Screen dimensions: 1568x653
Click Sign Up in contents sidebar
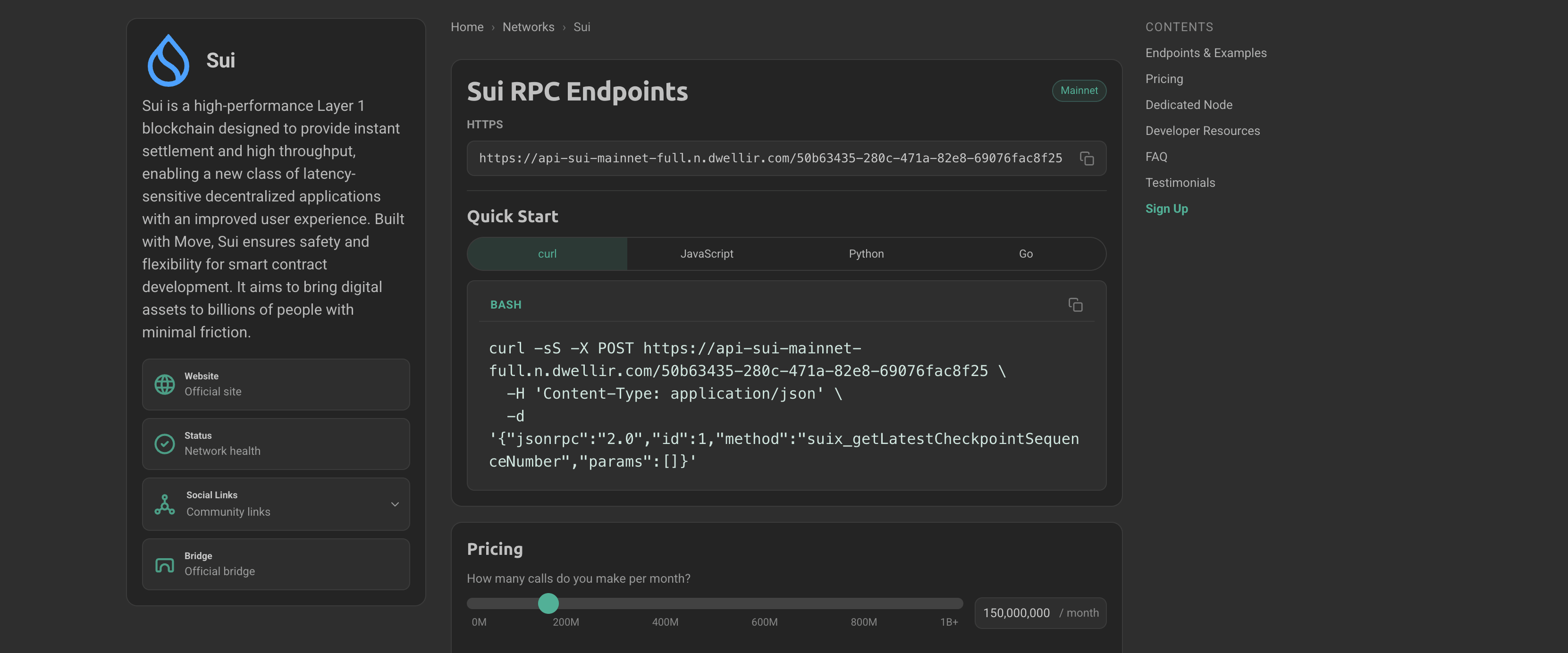tap(1166, 208)
